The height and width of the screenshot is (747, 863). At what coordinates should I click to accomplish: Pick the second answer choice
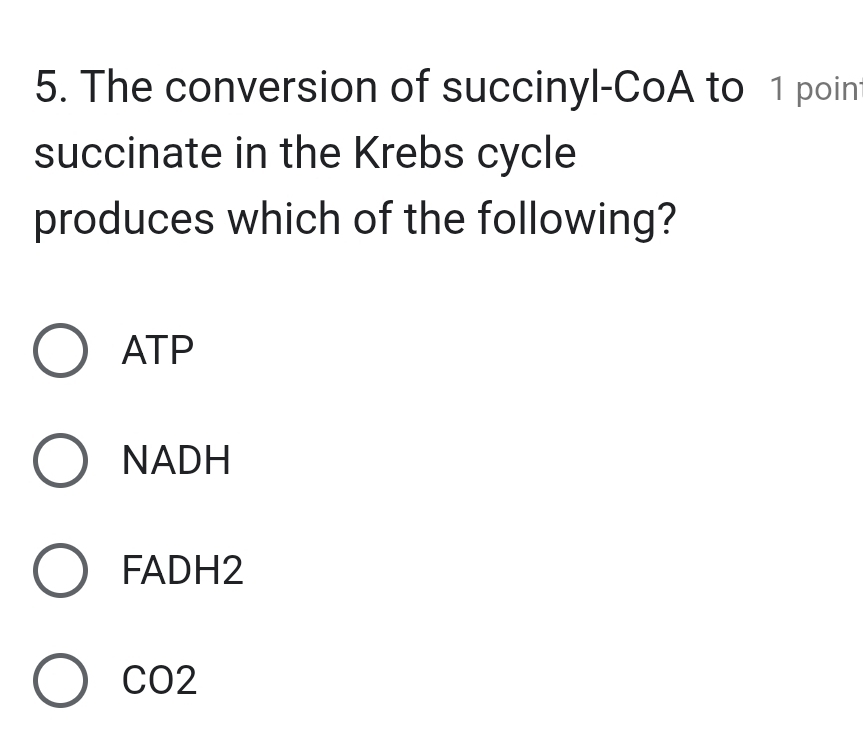pyautogui.click(x=60, y=460)
